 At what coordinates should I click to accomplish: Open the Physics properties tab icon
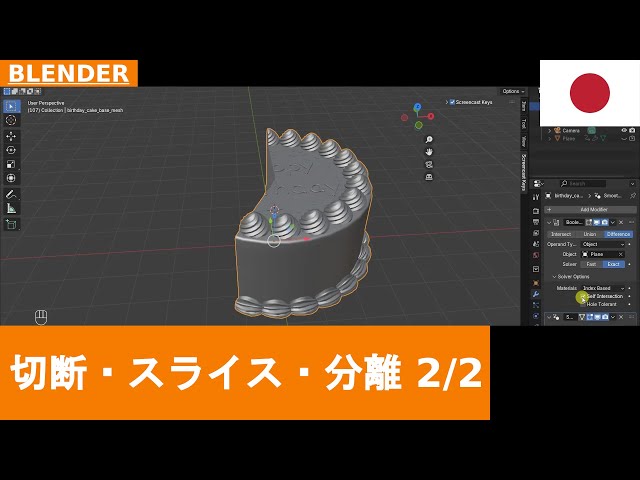[x=536, y=316]
